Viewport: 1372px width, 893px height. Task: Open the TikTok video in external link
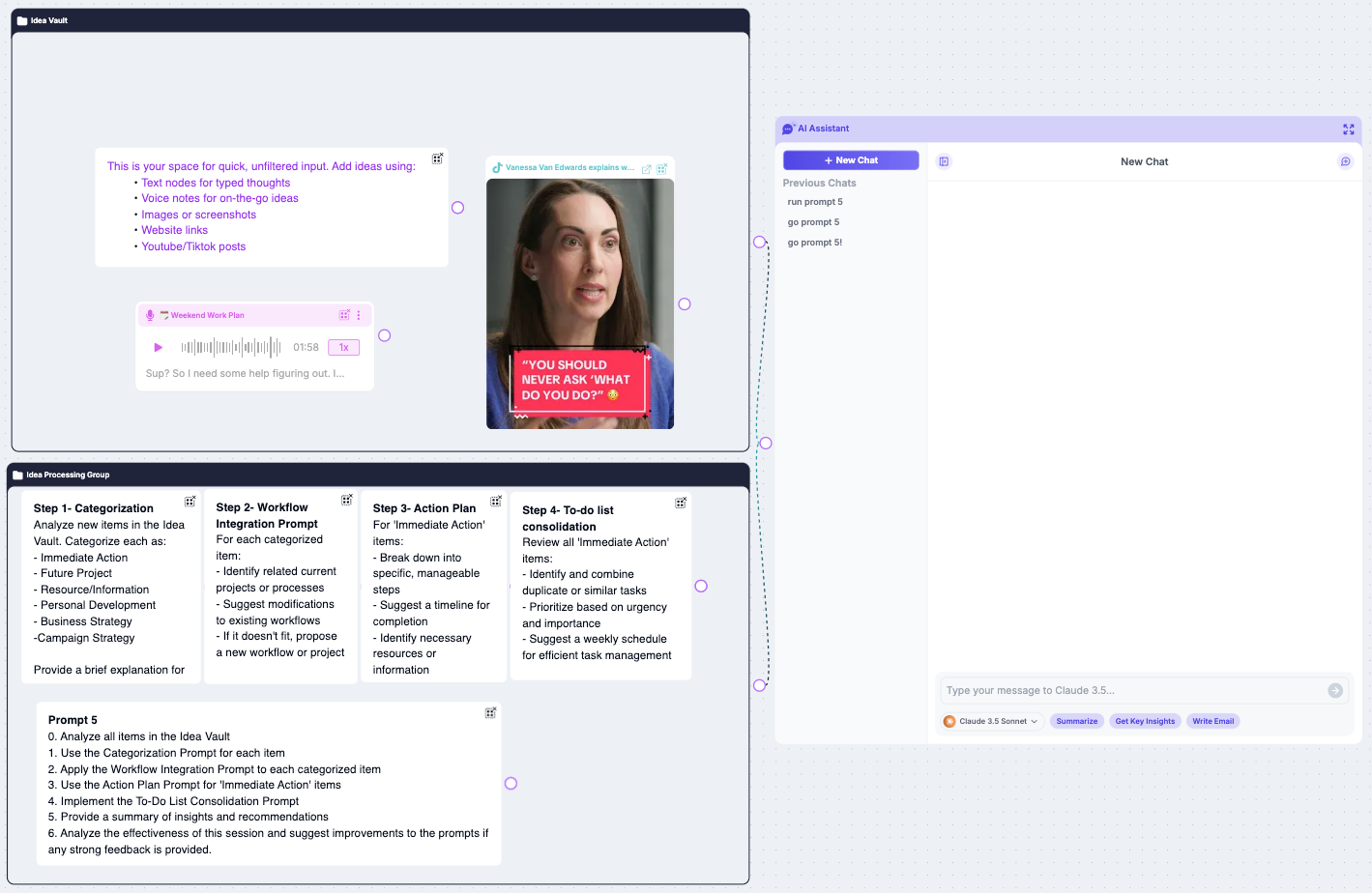(647, 169)
